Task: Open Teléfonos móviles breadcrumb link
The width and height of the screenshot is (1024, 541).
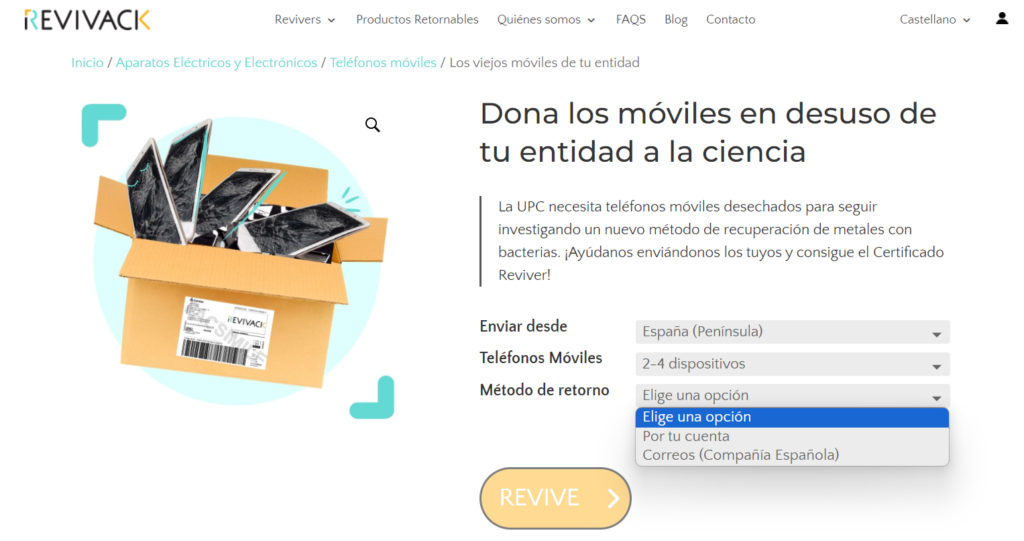Action: coord(383,63)
